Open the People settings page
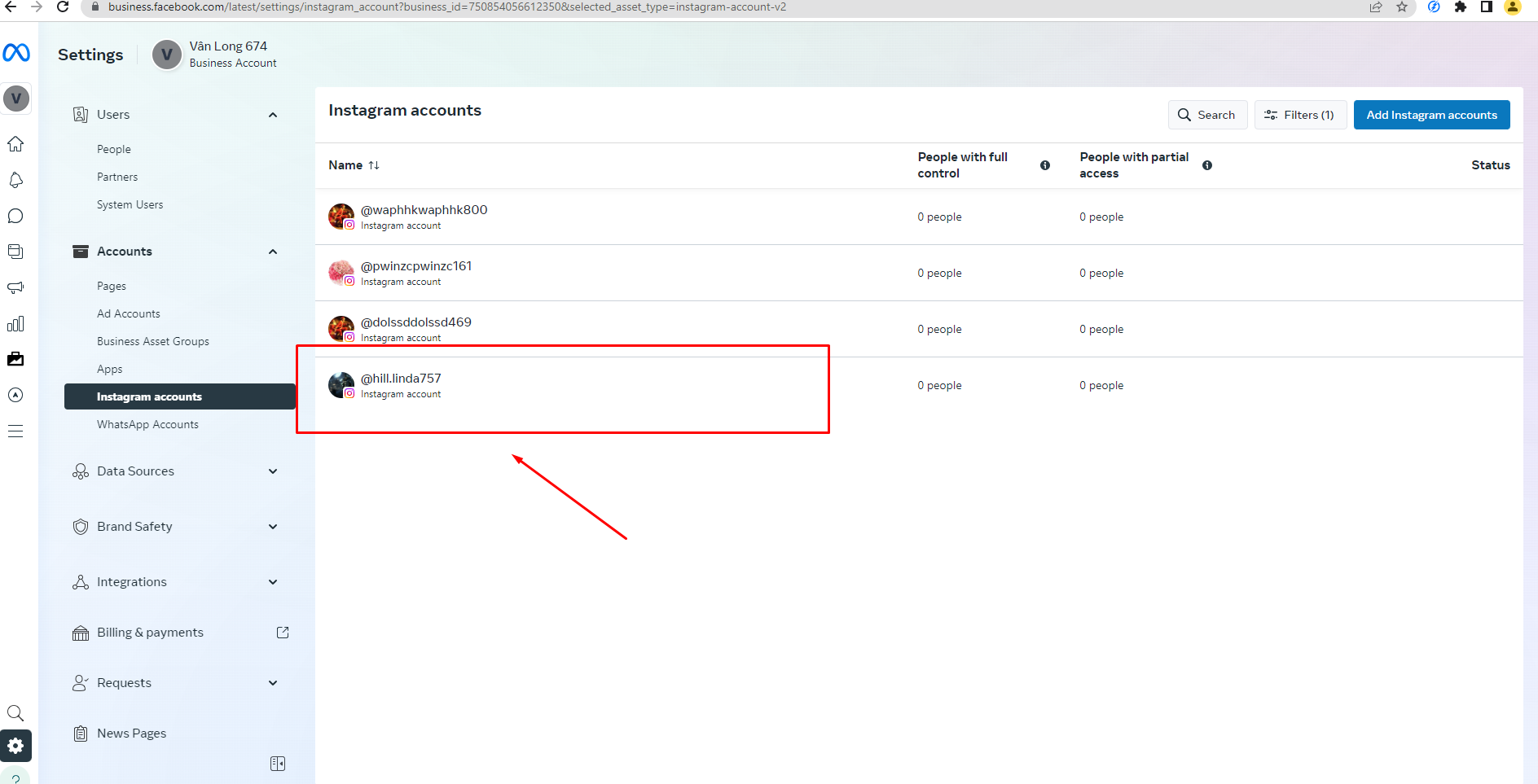This screenshot has width=1538, height=784. pos(114,149)
